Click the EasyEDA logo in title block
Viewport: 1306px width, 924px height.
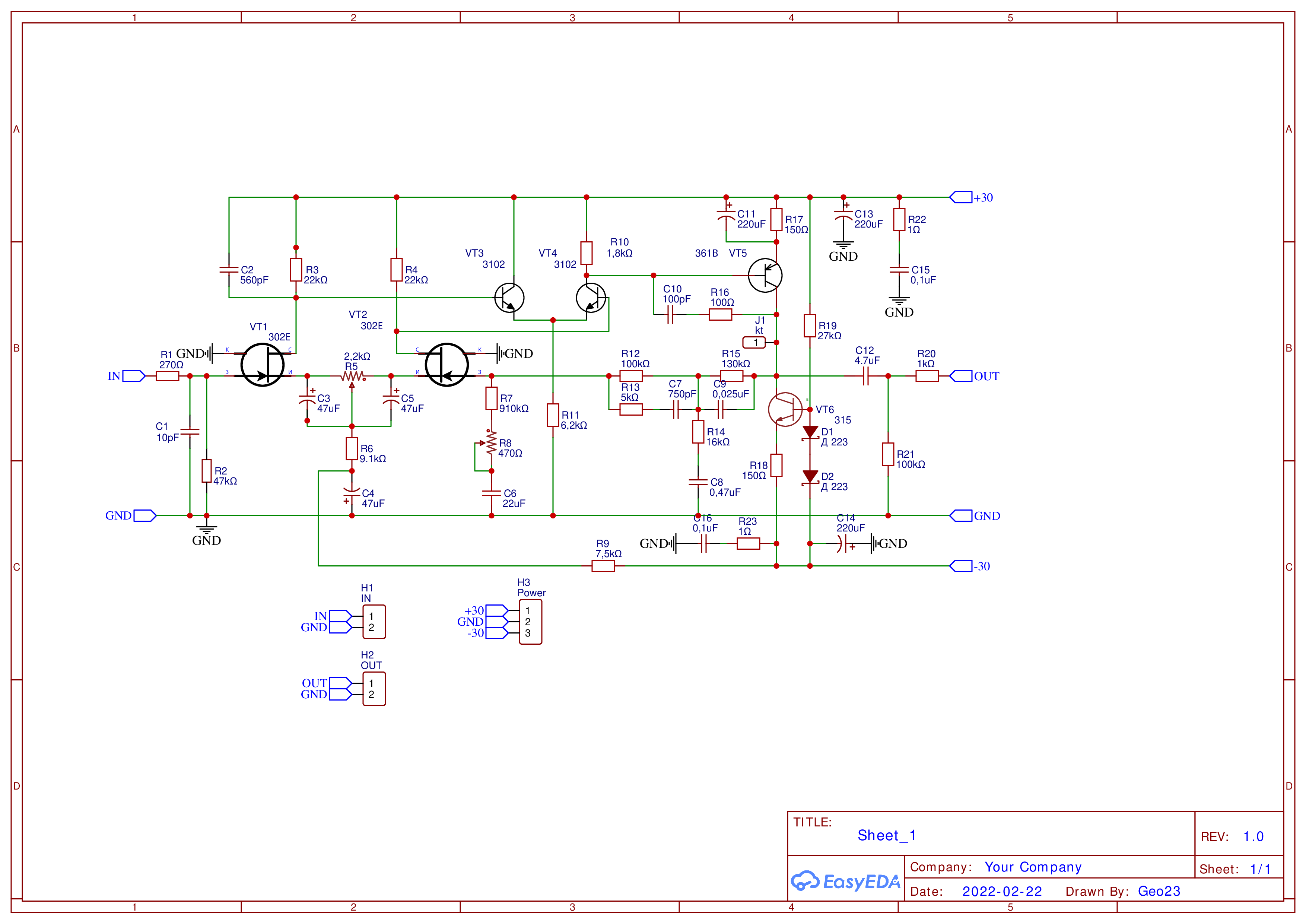click(x=845, y=881)
